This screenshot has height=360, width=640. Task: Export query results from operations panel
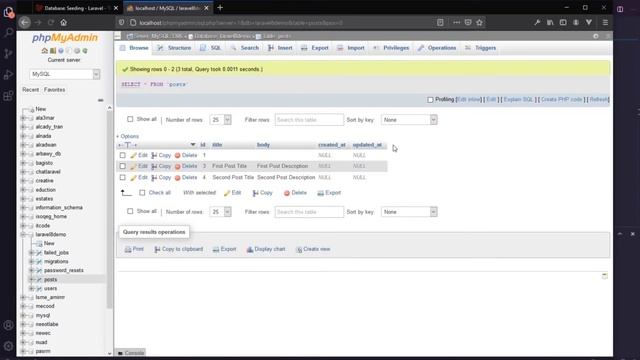click(224, 249)
